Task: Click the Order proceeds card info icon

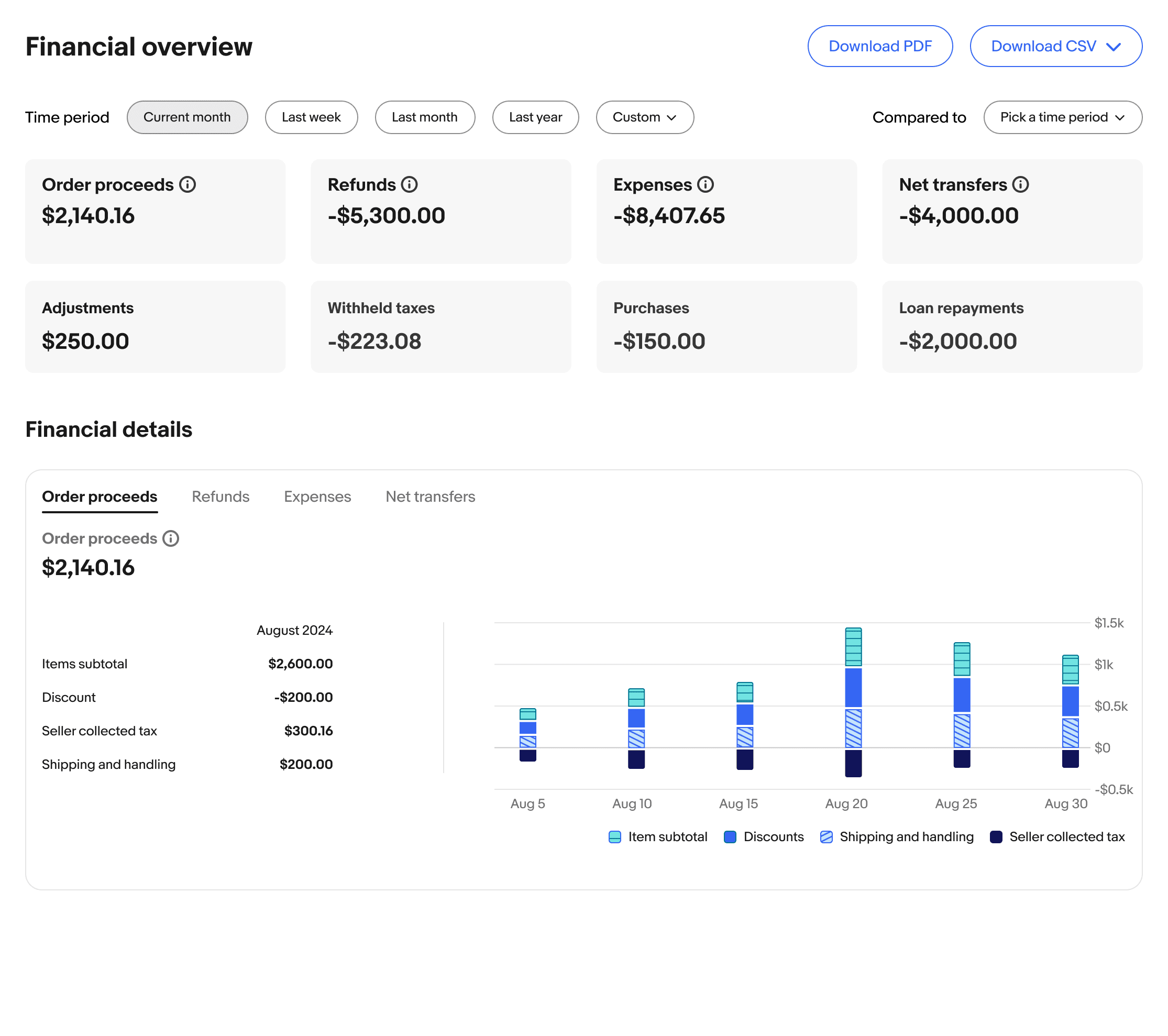Action: click(x=188, y=184)
